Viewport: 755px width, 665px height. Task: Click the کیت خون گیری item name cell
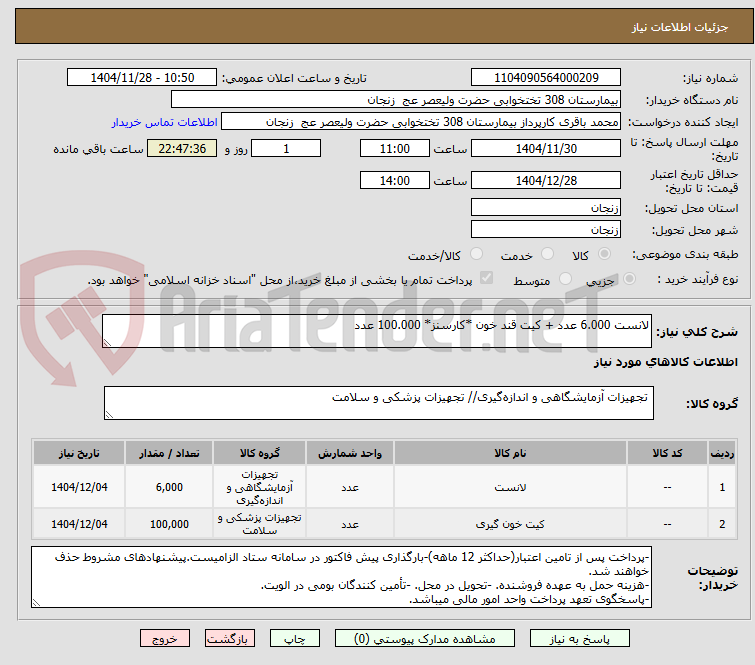510,524
